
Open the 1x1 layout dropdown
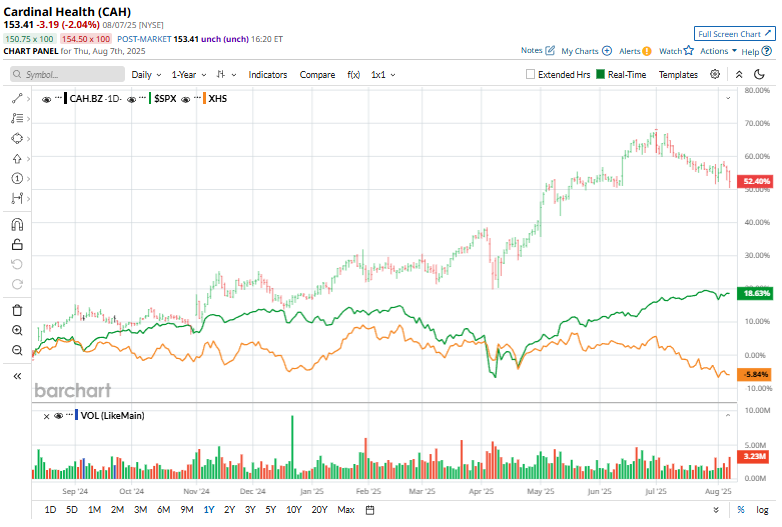pos(383,74)
